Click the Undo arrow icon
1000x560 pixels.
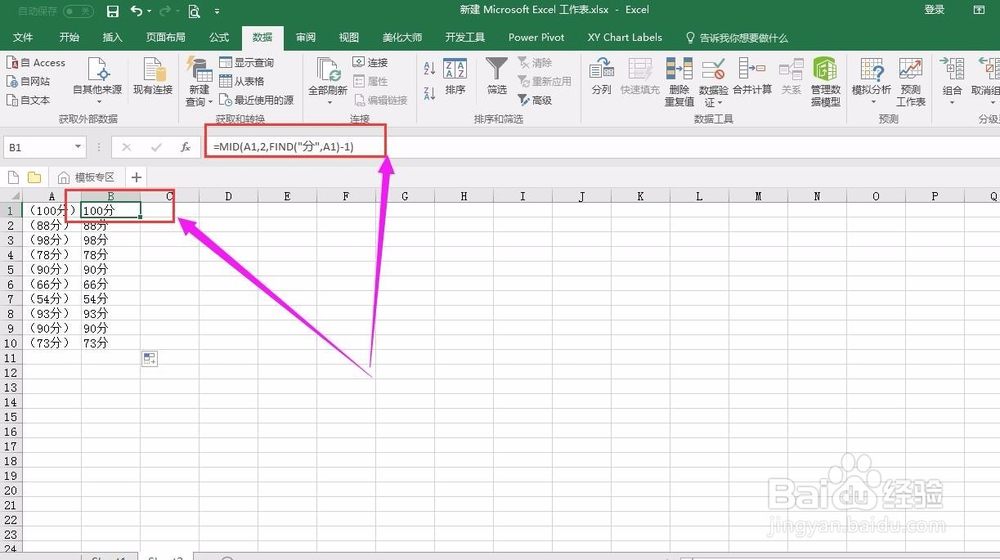click(136, 11)
